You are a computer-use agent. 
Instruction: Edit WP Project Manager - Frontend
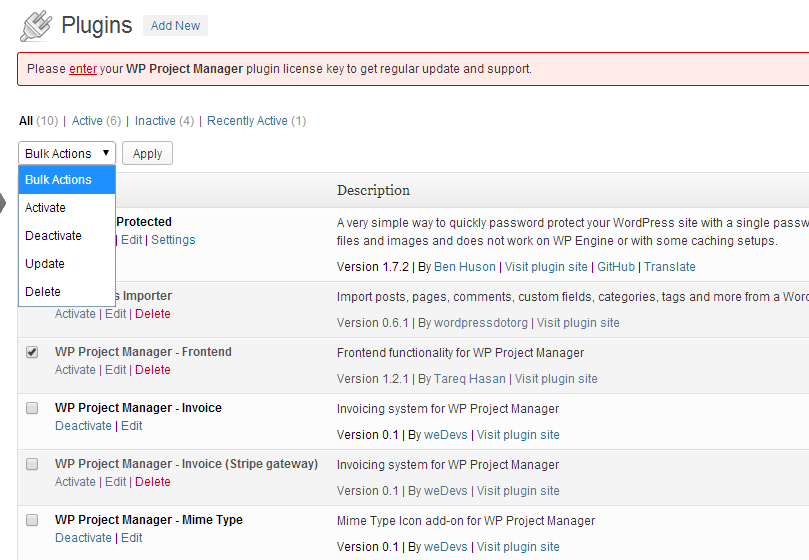pyautogui.click(x=116, y=370)
